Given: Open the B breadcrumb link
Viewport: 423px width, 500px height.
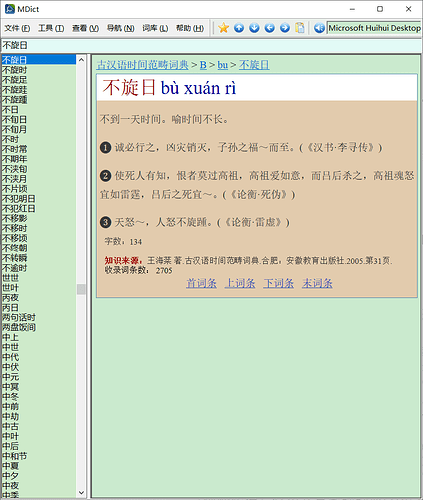Looking at the screenshot, I should pos(203,65).
